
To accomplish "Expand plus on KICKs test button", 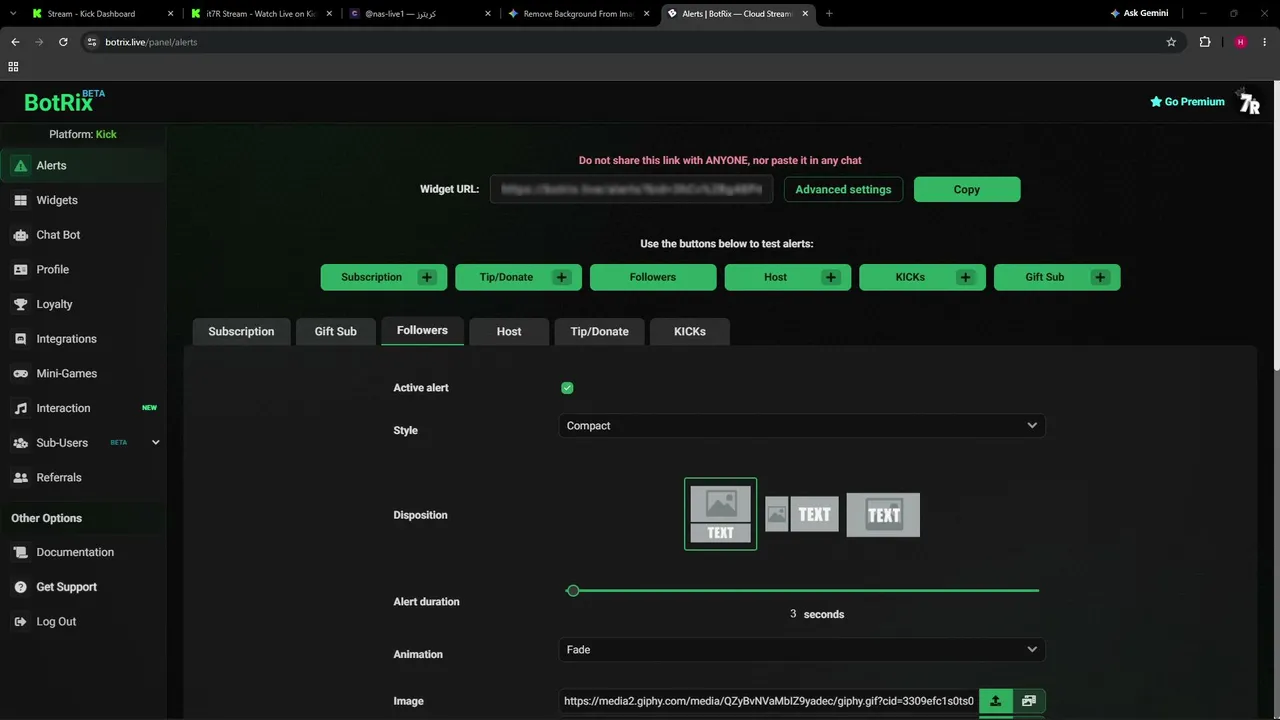I will point(965,277).
